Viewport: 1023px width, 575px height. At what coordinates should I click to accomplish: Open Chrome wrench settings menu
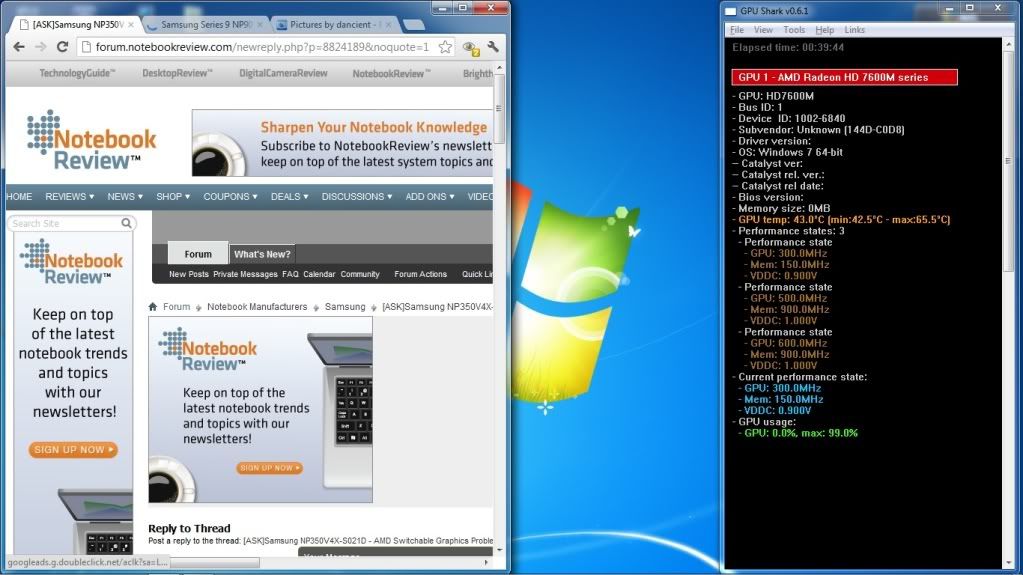493,47
